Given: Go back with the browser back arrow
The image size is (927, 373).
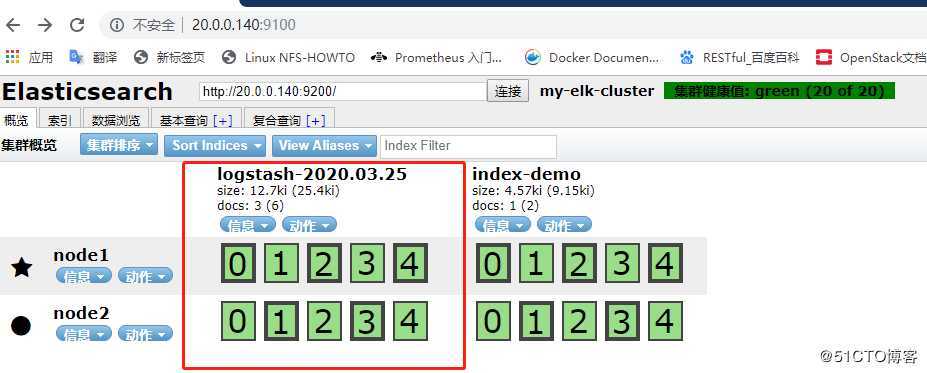Looking at the screenshot, I should point(12,25).
